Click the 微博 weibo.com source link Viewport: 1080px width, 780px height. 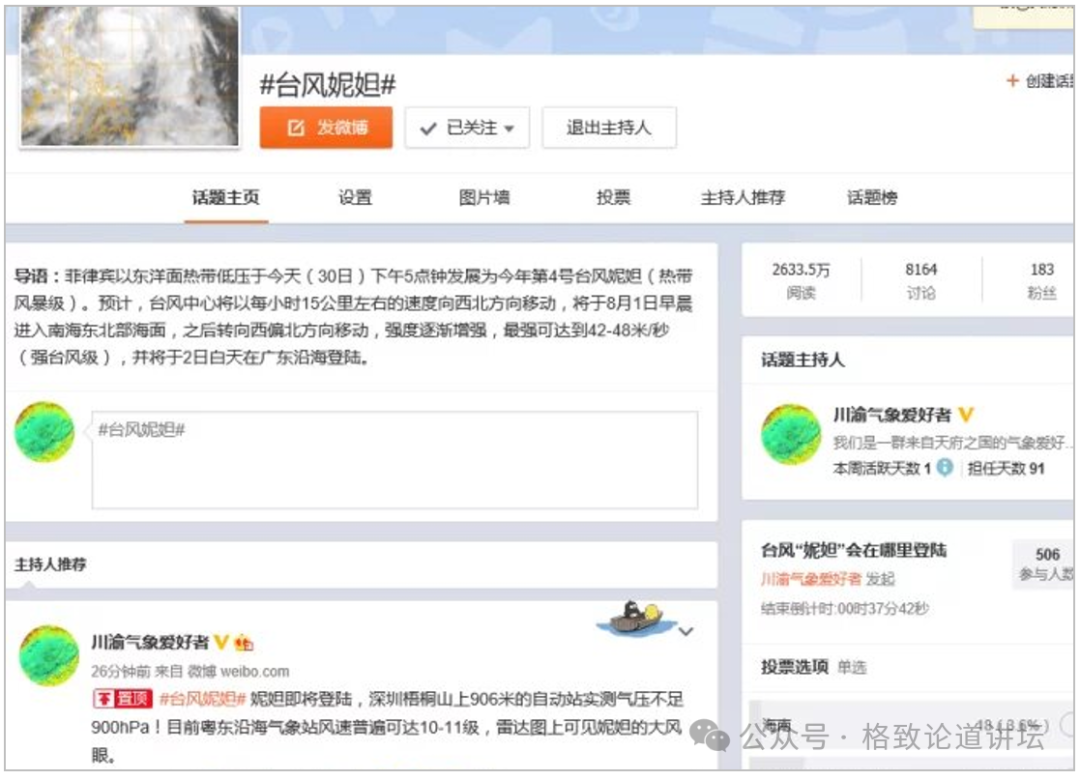click(x=239, y=671)
